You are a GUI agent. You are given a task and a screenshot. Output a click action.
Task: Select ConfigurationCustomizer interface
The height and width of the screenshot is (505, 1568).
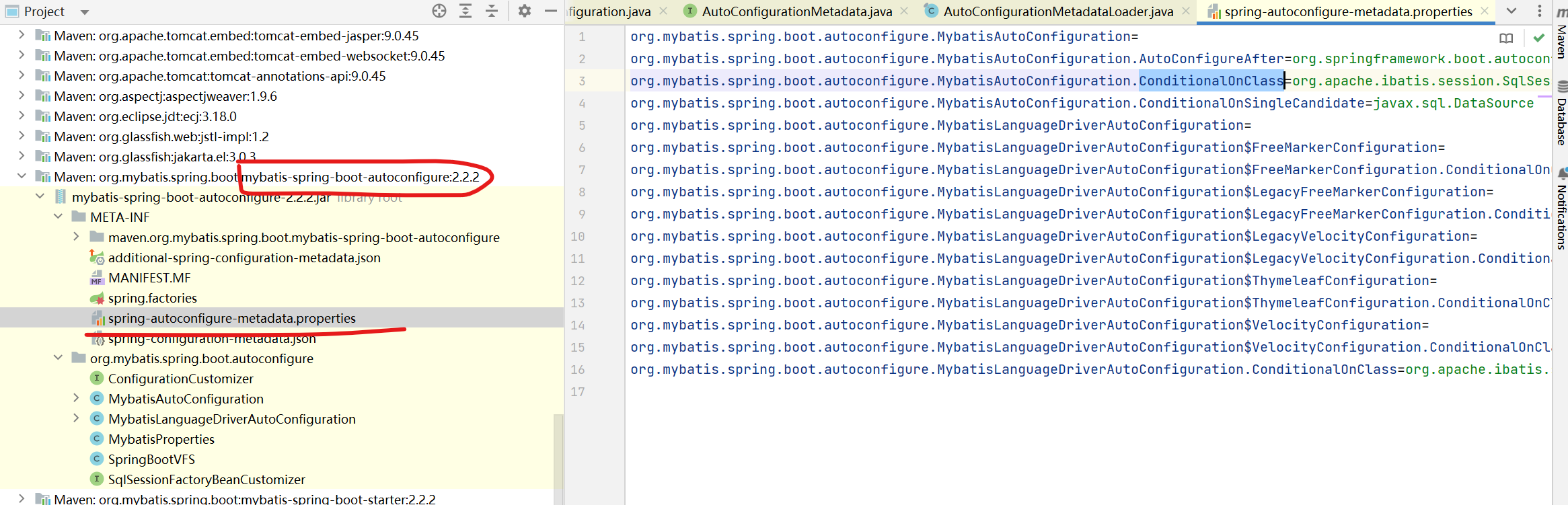click(x=181, y=379)
